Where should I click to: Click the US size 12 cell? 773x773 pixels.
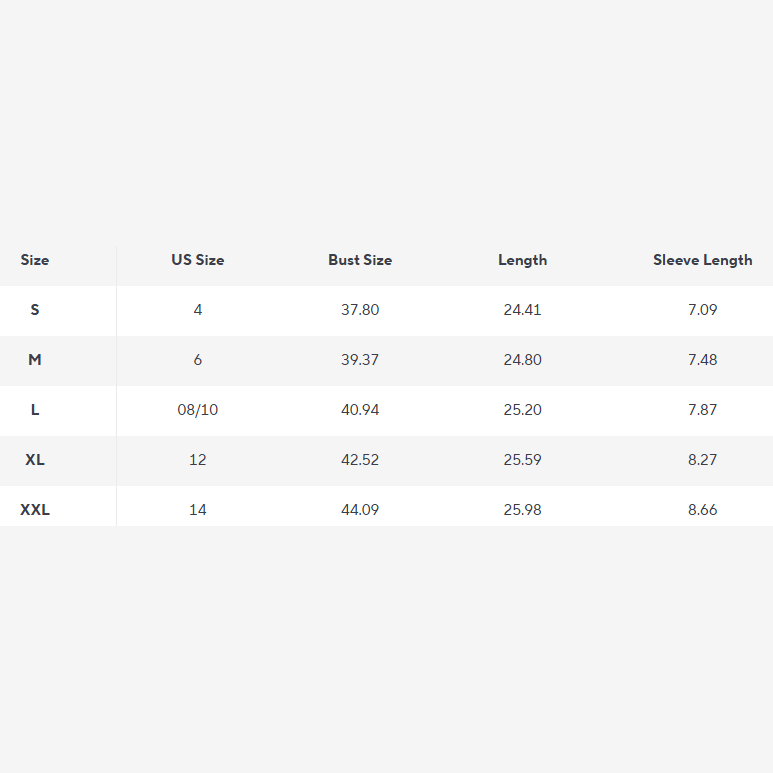(x=198, y=459)
